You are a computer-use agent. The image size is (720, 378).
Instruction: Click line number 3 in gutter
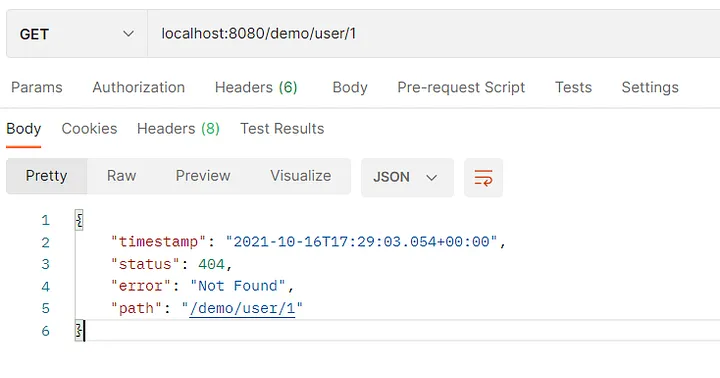click(x=45, y=264)
